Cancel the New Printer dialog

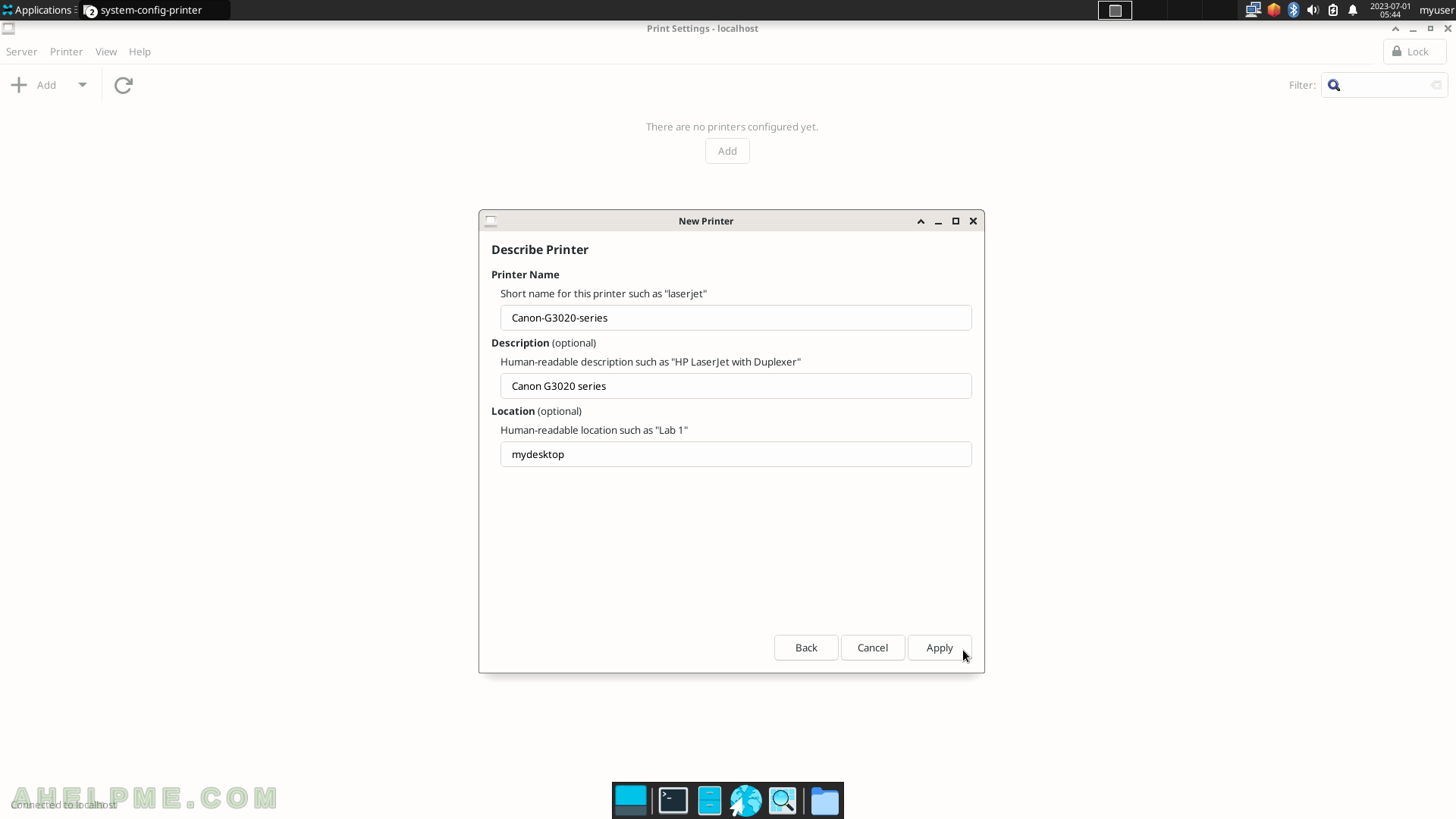[873, 648]
